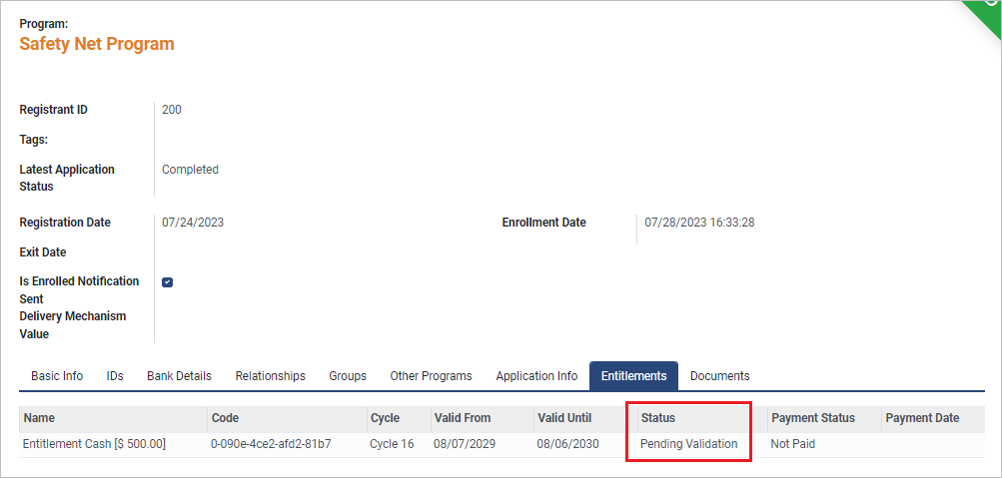Click the green corner ribbon icon
Image resolution: width=1002 pixels, height=478 pixels.
point(986,13)
